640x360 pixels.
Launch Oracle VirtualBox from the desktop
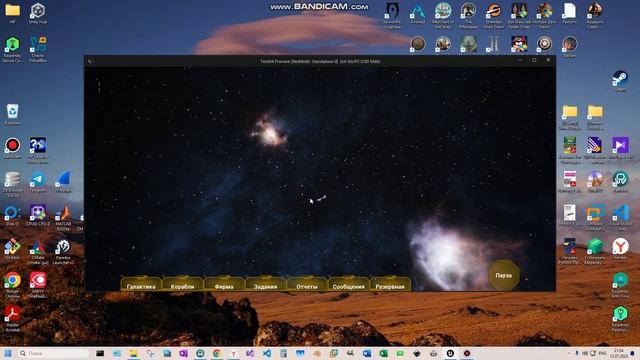coord(38,49)
